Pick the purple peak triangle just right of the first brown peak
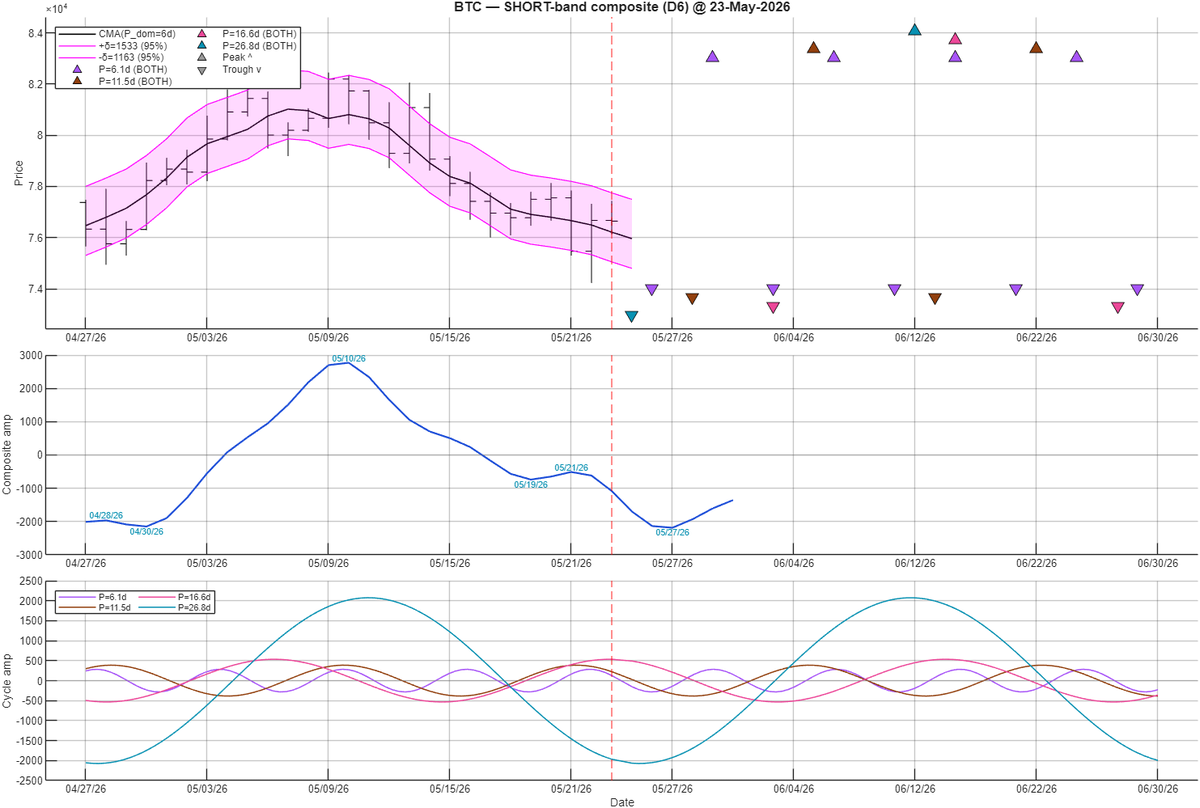This screenshot has width=1200, height=808. pos(834,57)
